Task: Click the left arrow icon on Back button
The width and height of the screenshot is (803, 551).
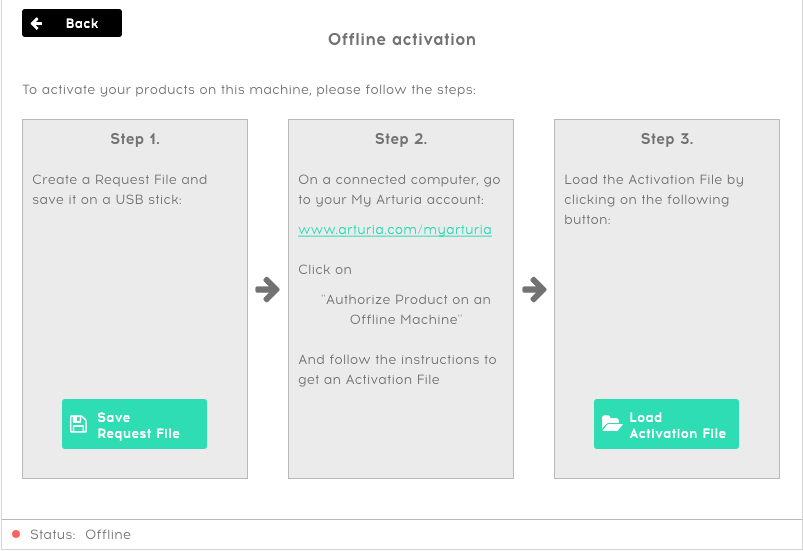Action: [x=36, y=23]
